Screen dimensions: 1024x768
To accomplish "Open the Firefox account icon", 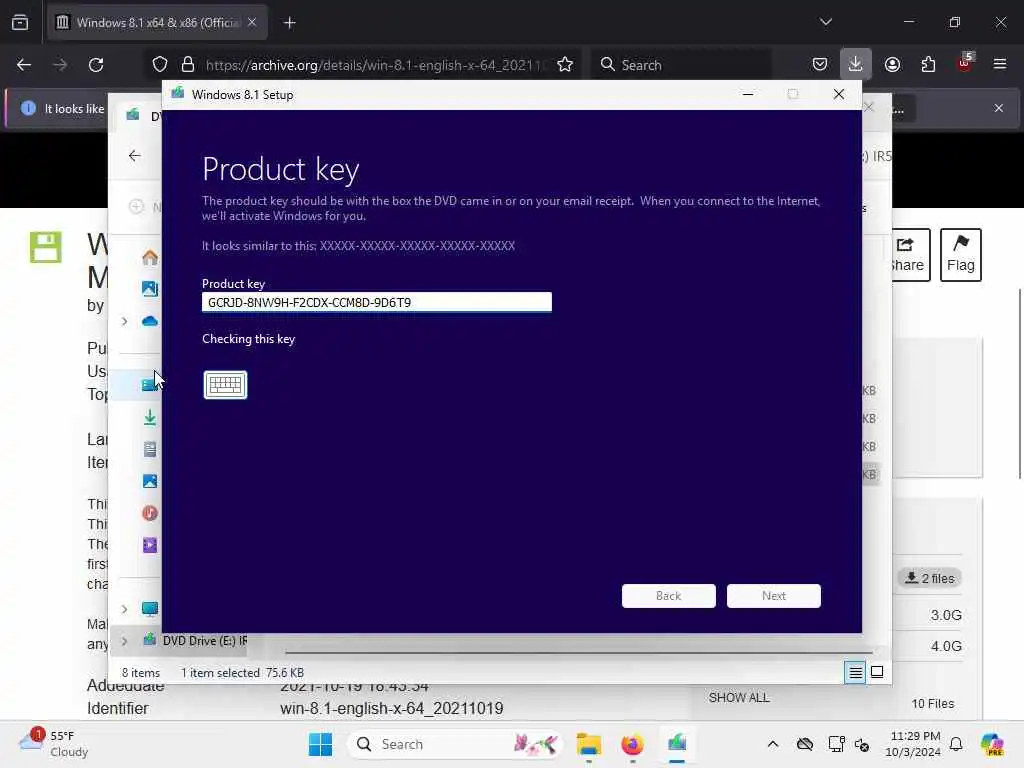I will 892,65.
